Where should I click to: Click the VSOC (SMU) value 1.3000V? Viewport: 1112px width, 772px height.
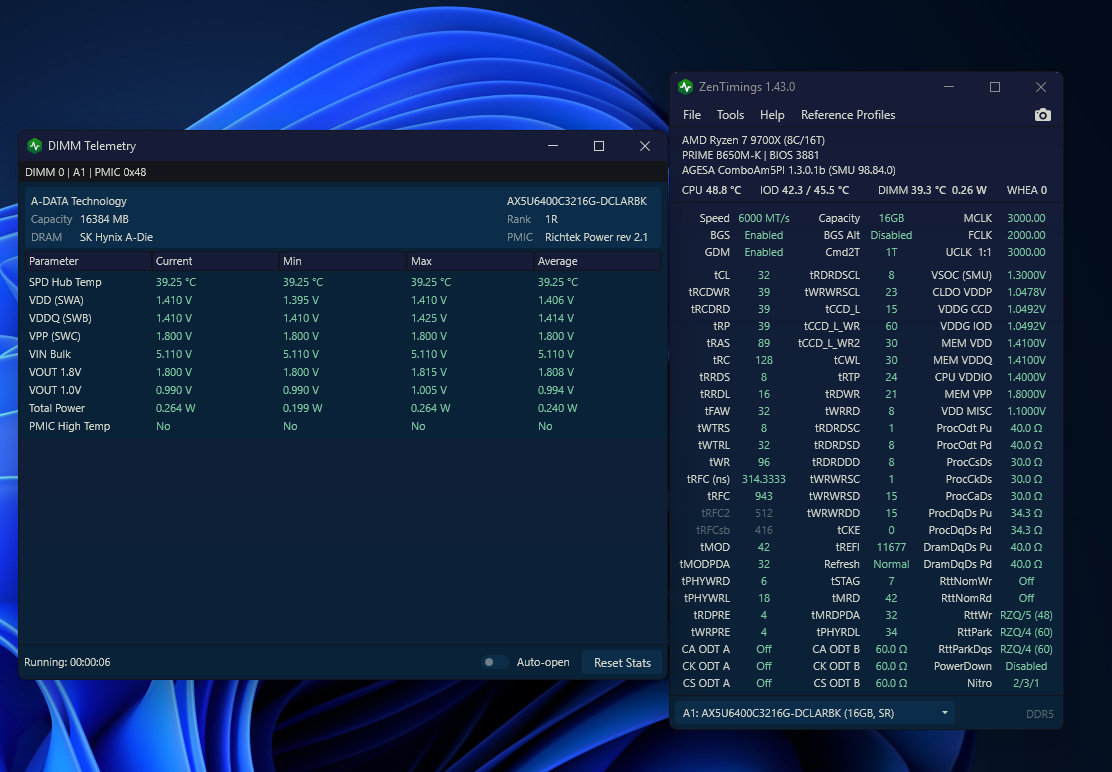[x=1026, y=275]
